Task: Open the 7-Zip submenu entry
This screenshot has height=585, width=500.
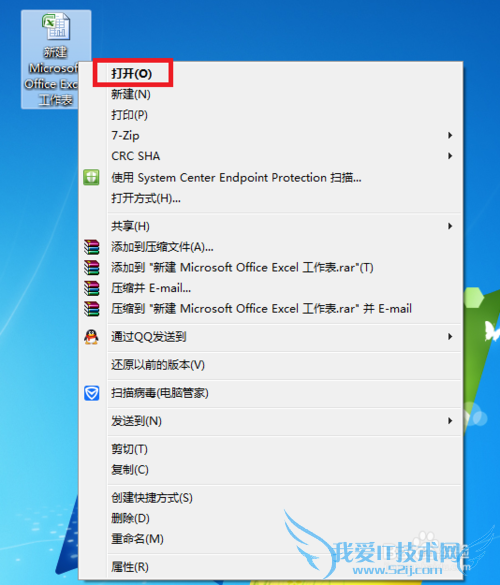Action: [x=271, y=135]
